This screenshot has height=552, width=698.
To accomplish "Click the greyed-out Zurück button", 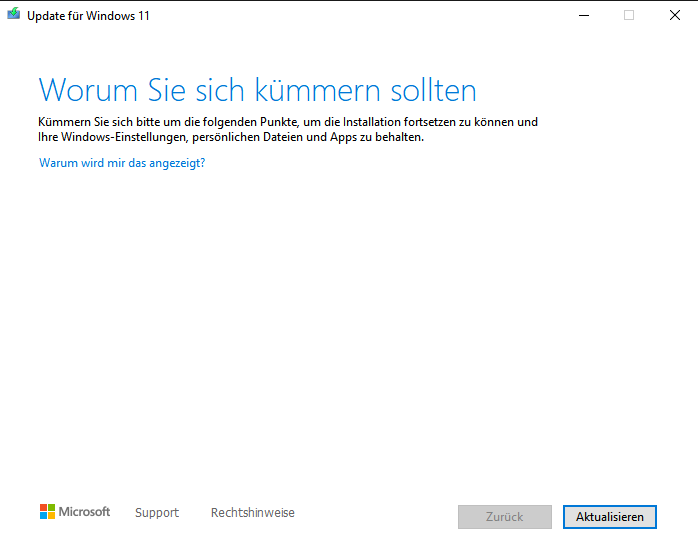I will click(x=504, y=517).
